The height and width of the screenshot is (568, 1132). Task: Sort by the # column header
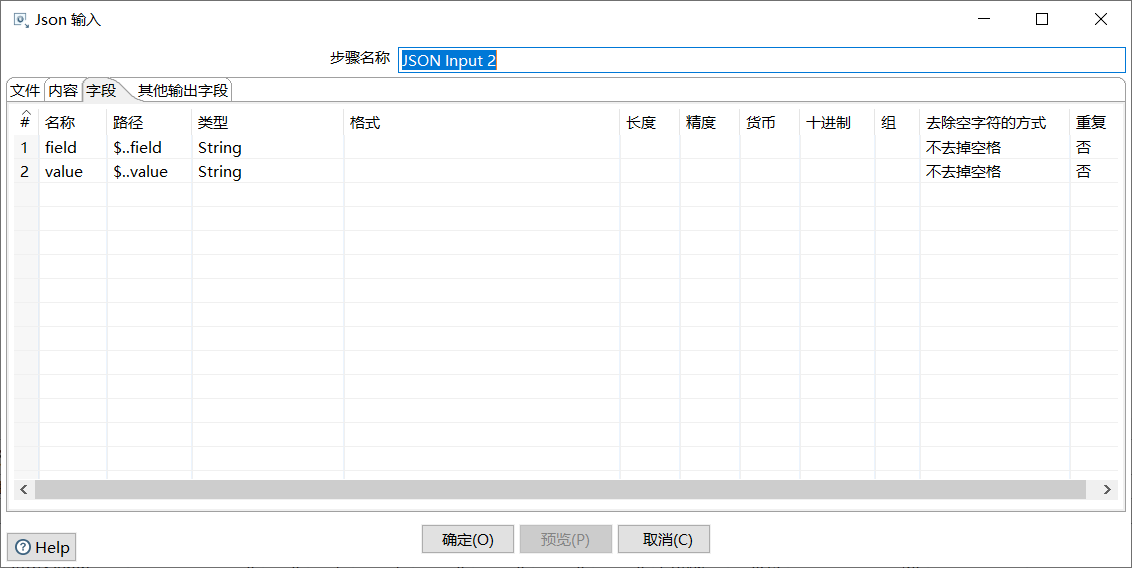pyautogui.click(x=26, y=122)
